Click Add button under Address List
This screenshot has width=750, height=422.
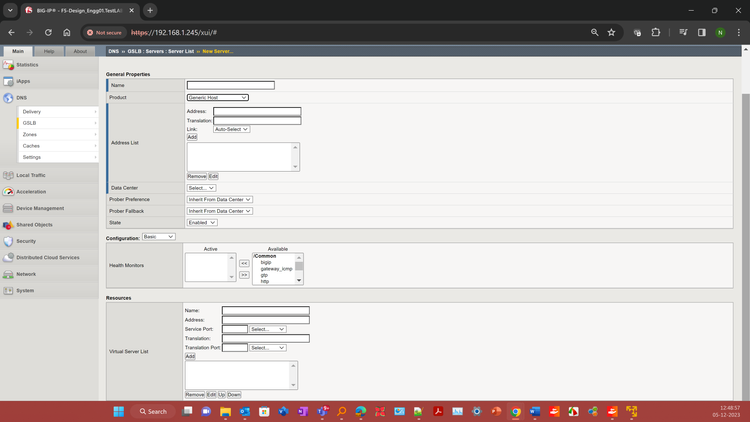click(192, 137)
